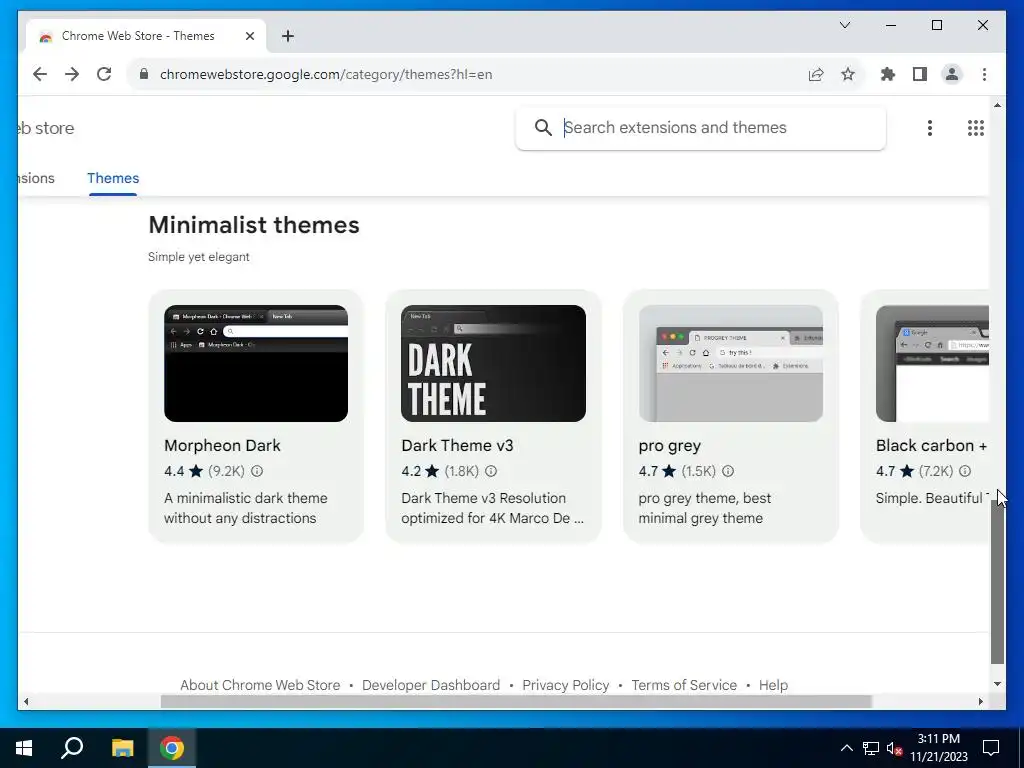The width and height of the screenshot is (1024, 768).
Task: Open the Dark Theme v3 preview image
Action: pos(493,363)
